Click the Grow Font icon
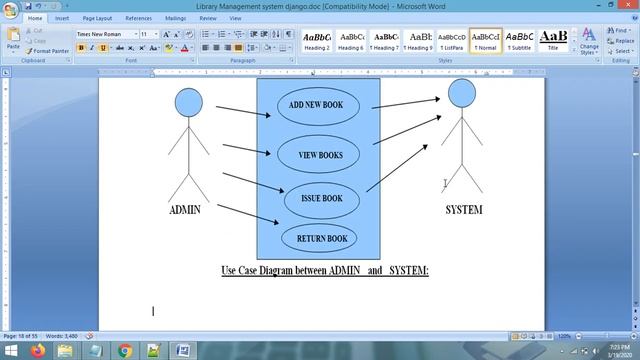Image resolution: width=640 pixels, height=360 pixels. [166, 34]
